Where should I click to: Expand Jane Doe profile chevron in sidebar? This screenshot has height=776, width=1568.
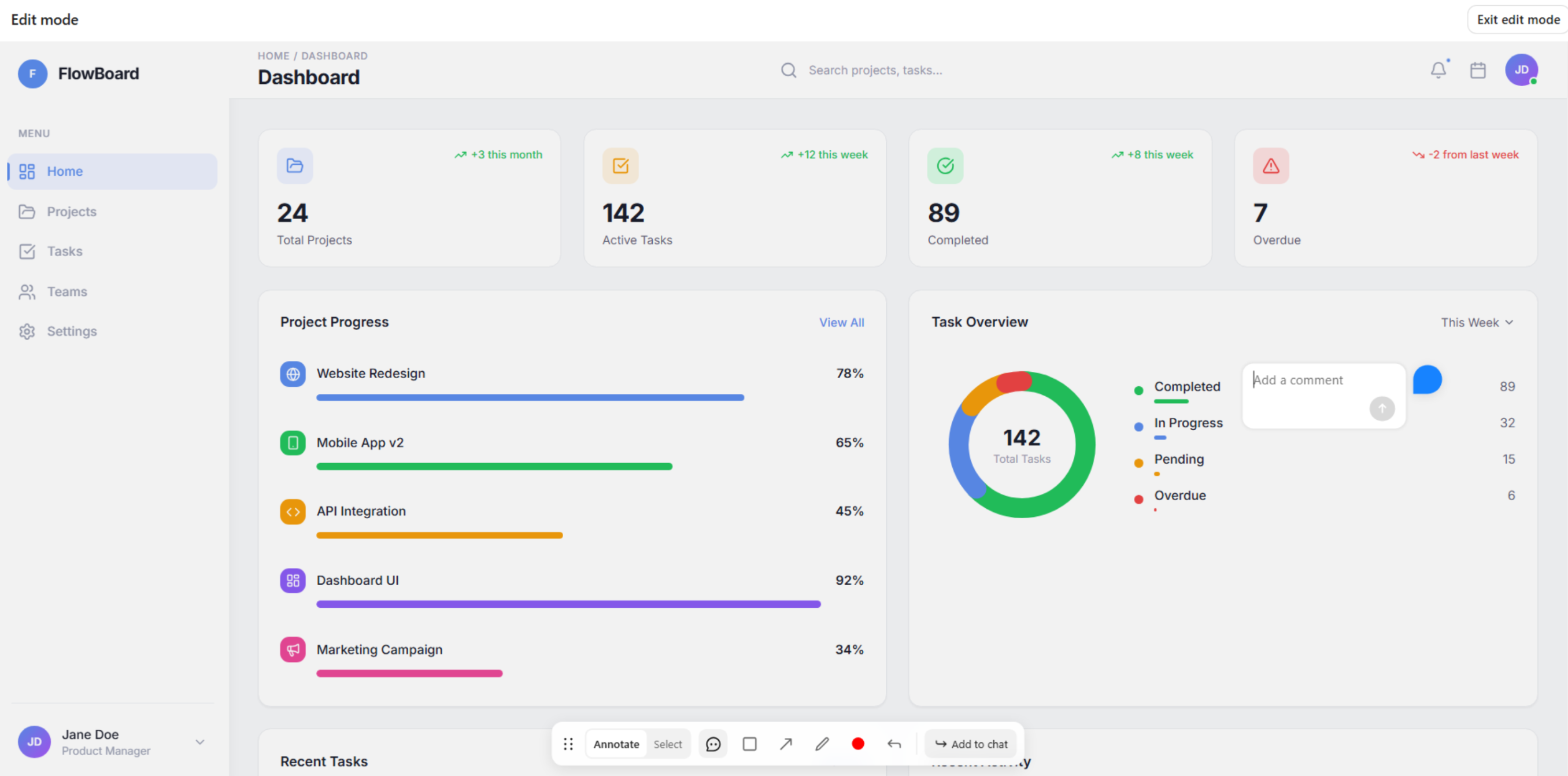pyautogui.click(x=199, y=742)
